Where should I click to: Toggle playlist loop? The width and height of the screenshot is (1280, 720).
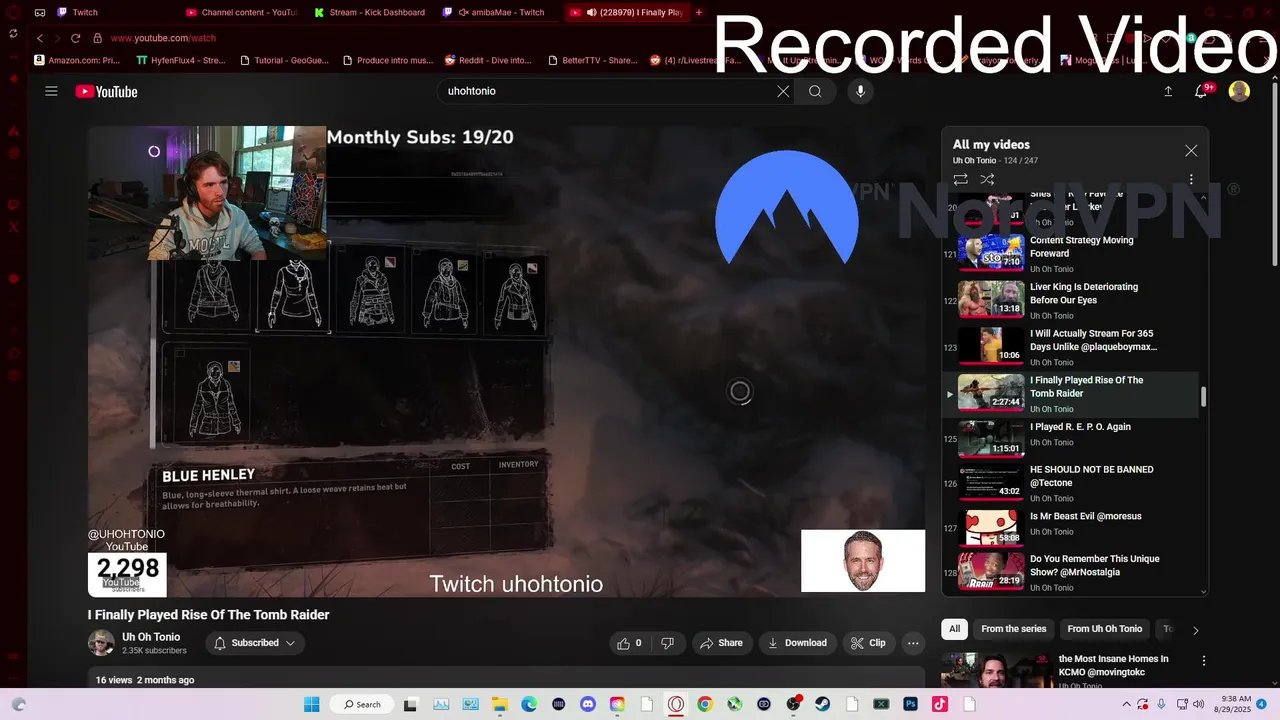[x=960, y=179]
